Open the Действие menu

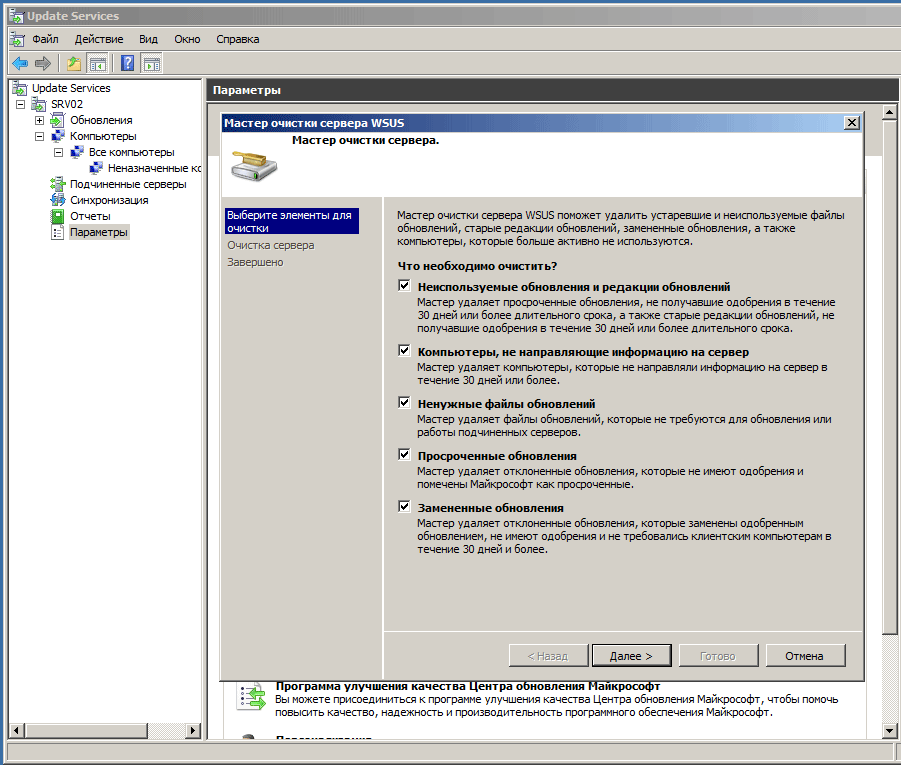click(x=99, y=39)
